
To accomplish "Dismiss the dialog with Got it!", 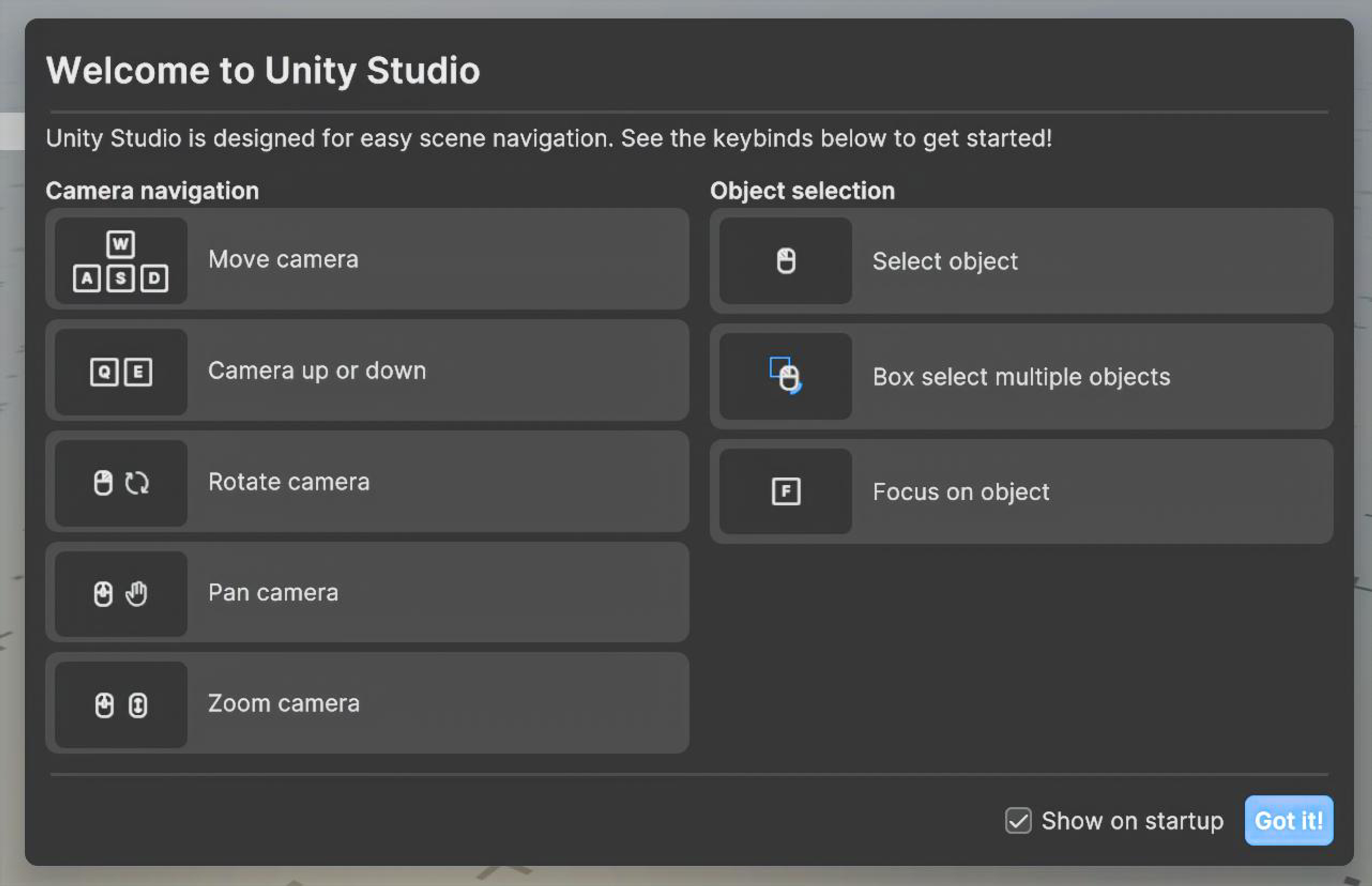I will click(1289, 820).
